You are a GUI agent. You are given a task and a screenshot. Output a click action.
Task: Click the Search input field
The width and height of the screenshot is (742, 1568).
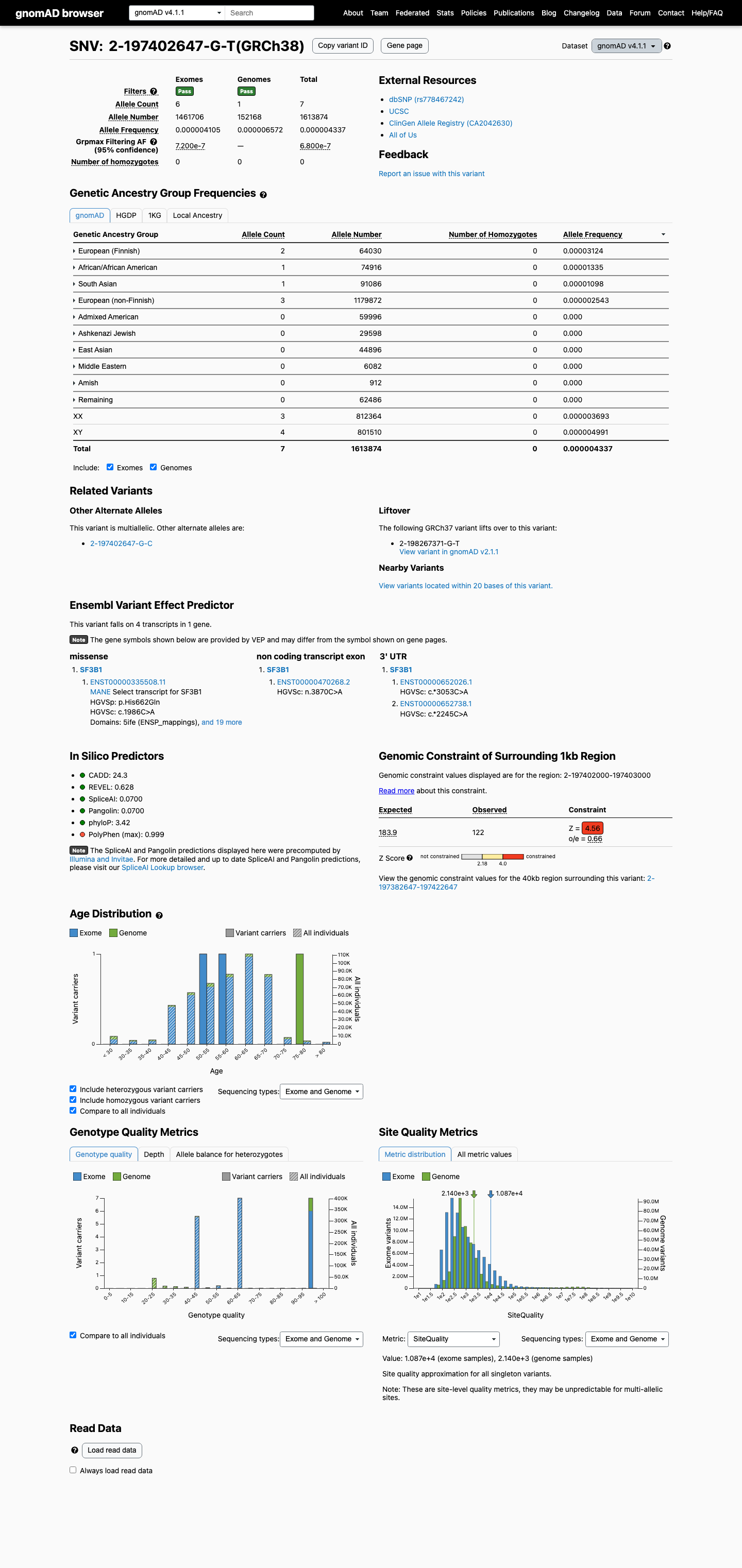pos(269,13)
